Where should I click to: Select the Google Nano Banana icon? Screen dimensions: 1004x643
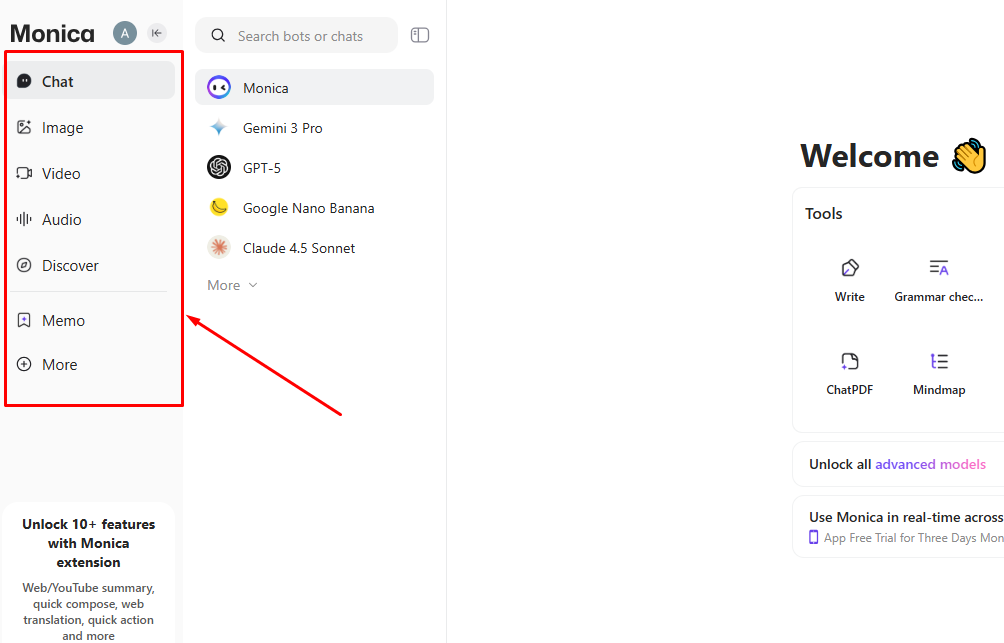pyautogui.click(x=219, y=208)
